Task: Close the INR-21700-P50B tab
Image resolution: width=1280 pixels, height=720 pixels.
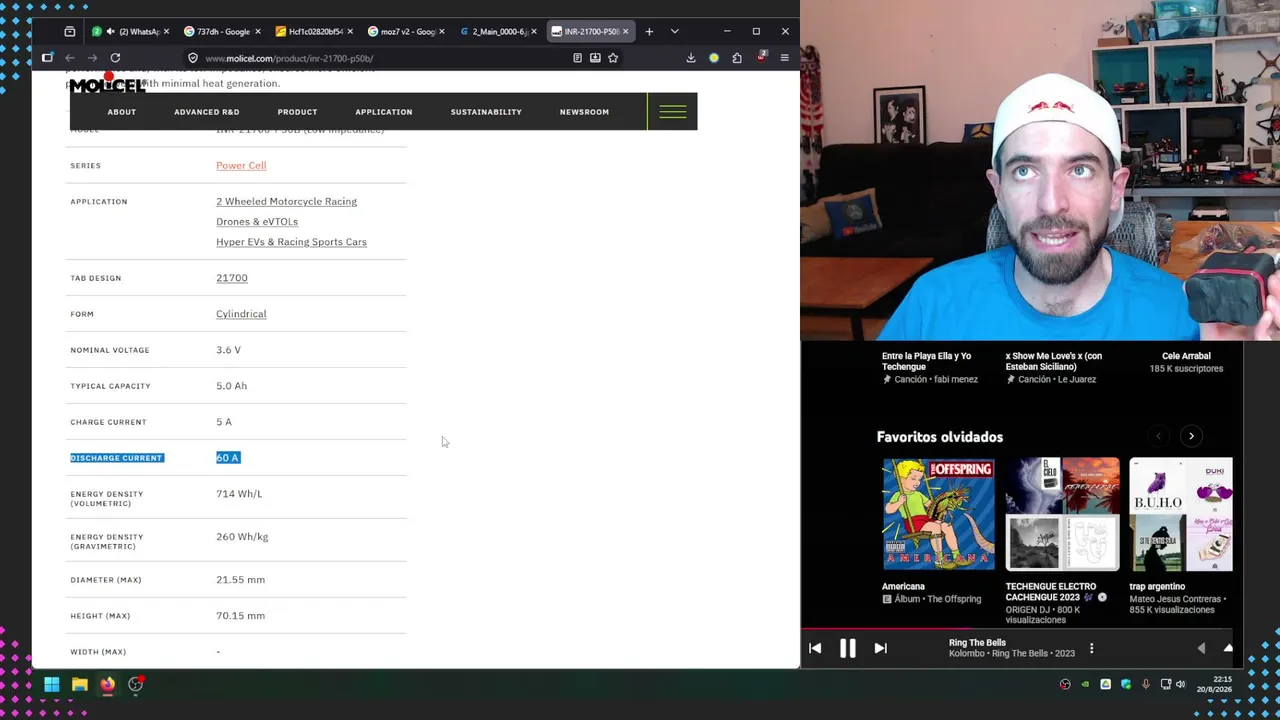Action: 625,31
